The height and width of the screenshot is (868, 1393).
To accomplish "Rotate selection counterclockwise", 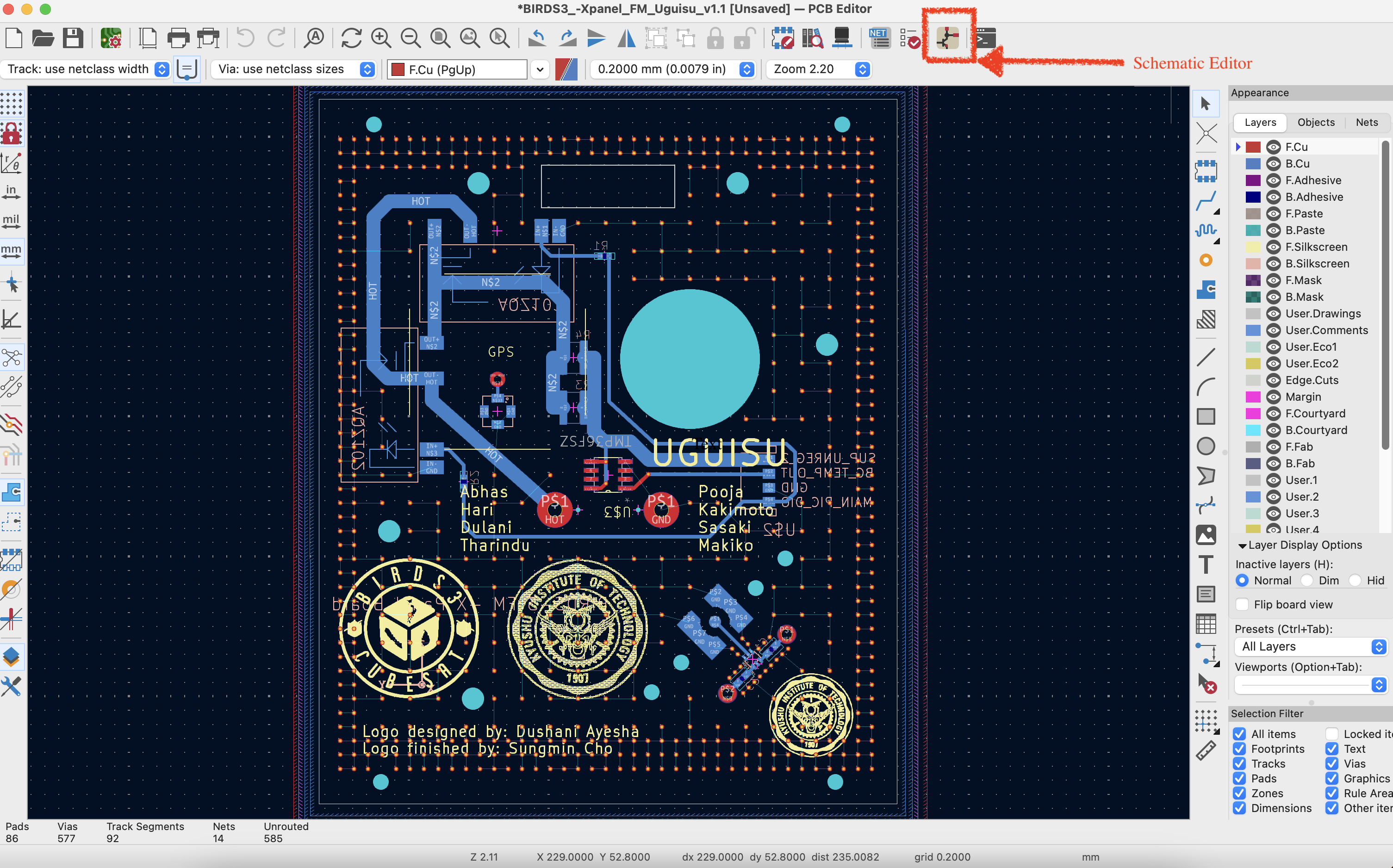I will click(537, 38).
